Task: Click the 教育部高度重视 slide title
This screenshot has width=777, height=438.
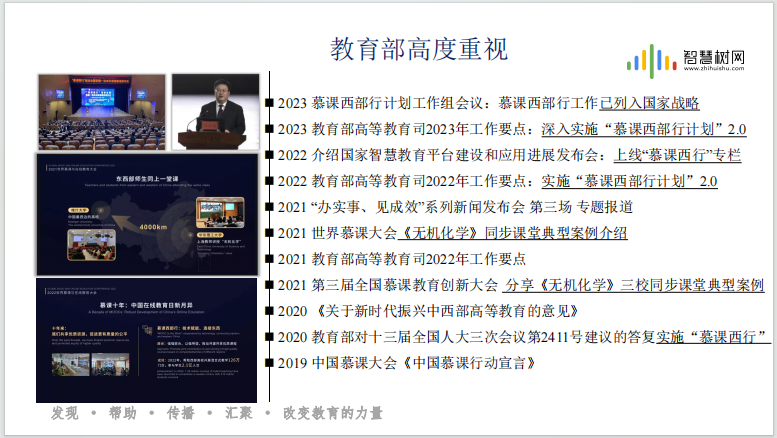Action: tap(418, 50)
